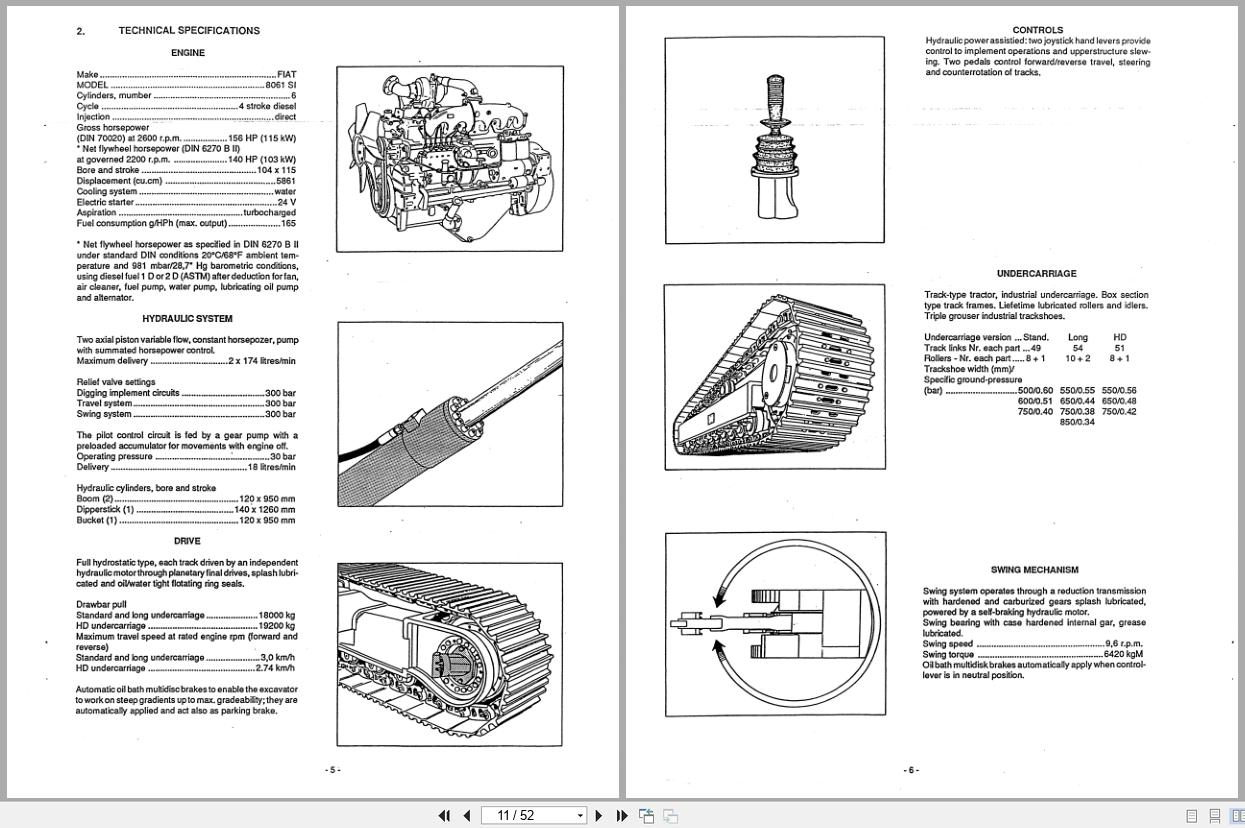Click the Maximum delivery 2 x 174 litres/min line
Viewport: 1245px width, 828px height.
click(186, 361)
